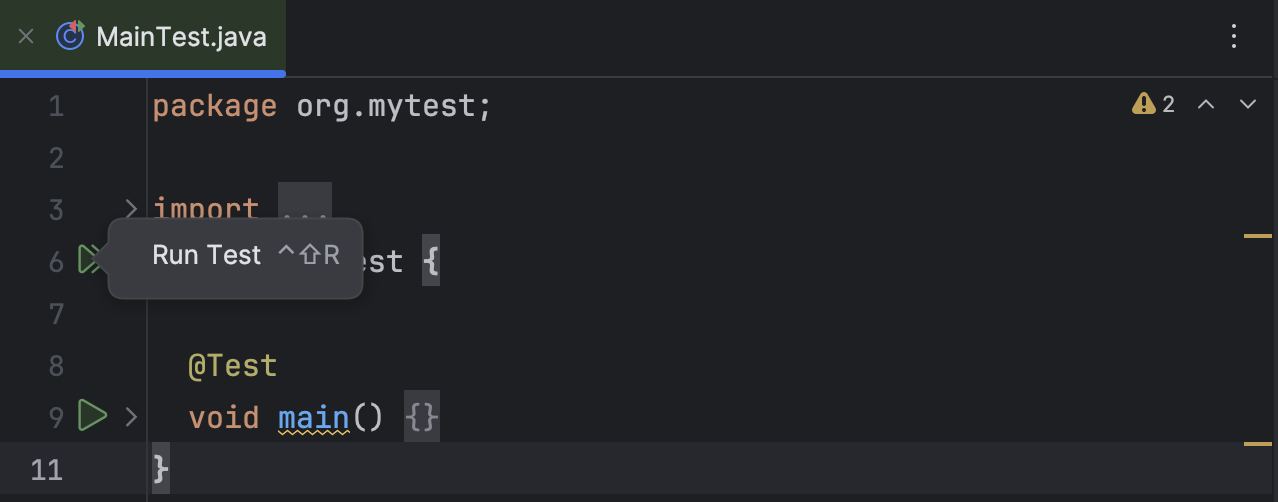Click the lower yellow warning stripe marker
The height and width of the screenshot is (502, 1278).
tap(1257, 442)
